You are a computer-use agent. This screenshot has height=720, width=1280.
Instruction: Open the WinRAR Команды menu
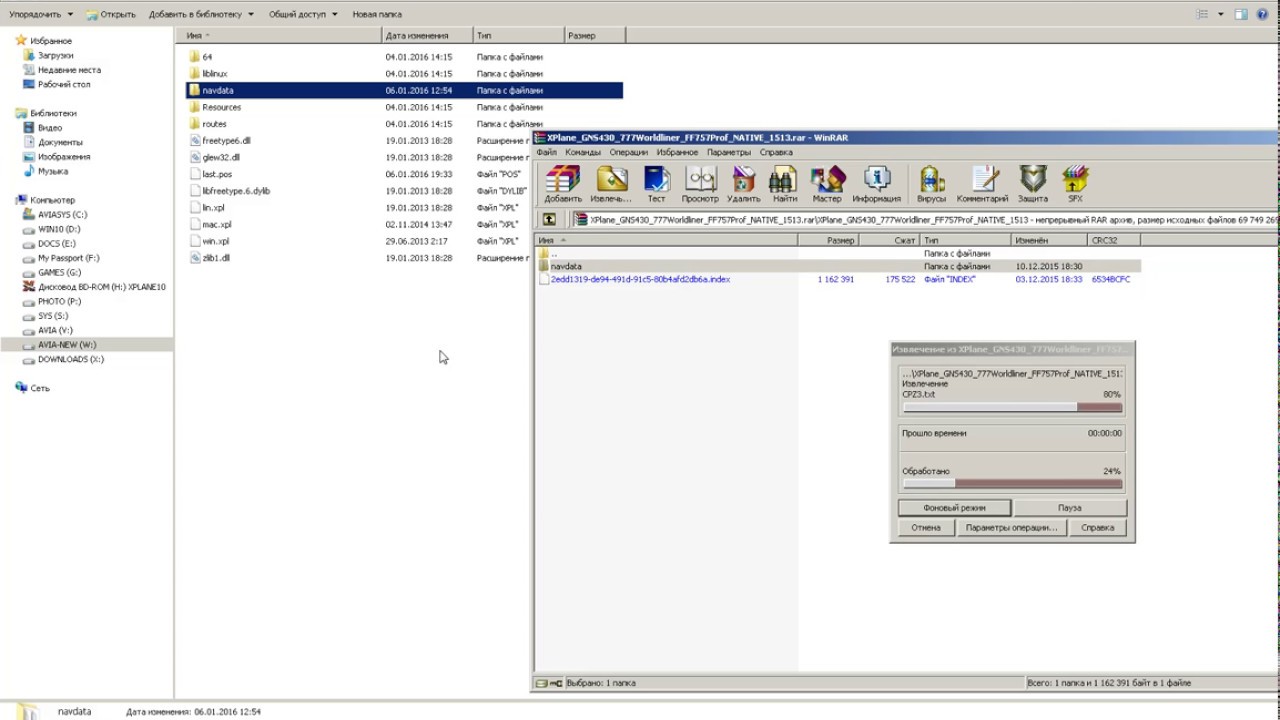click(x=582, y=152)
